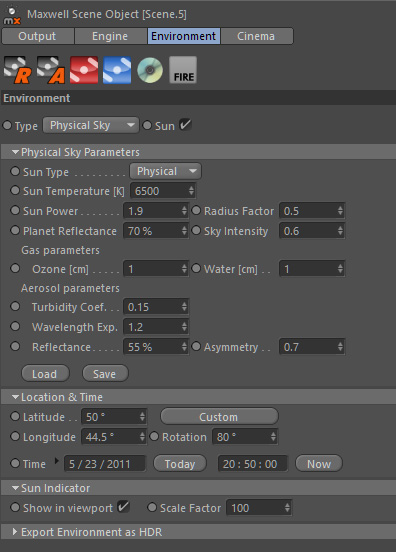Open the Type dropdown showing Physical Sky
Screen dimensions: 396x552
pyautogui.click(x=91, y=125)
